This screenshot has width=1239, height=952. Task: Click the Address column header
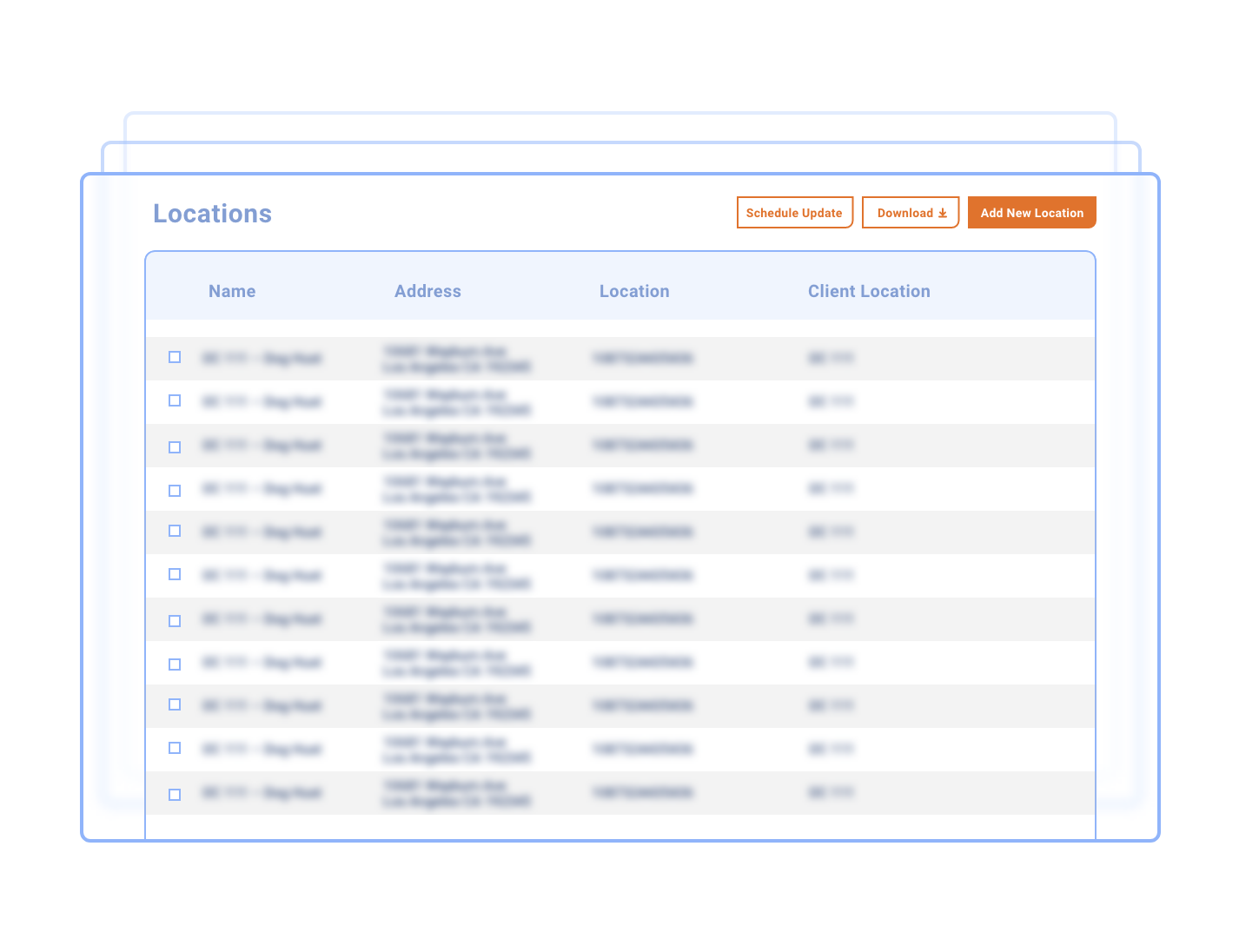pyautogui.click(x=427, y=292)
